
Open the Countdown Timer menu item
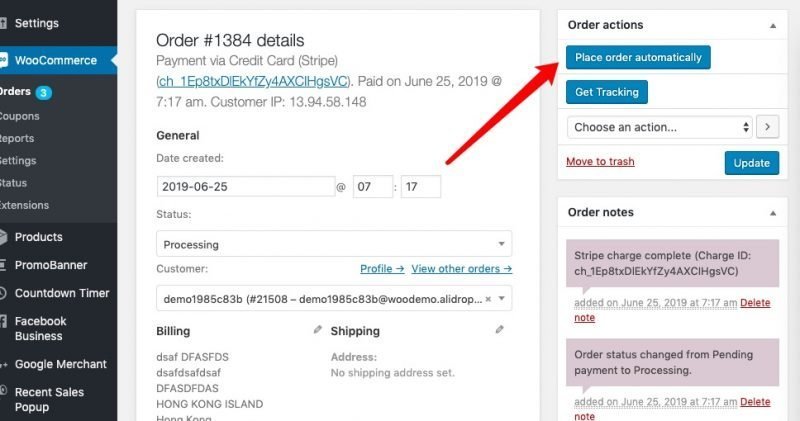61,293
